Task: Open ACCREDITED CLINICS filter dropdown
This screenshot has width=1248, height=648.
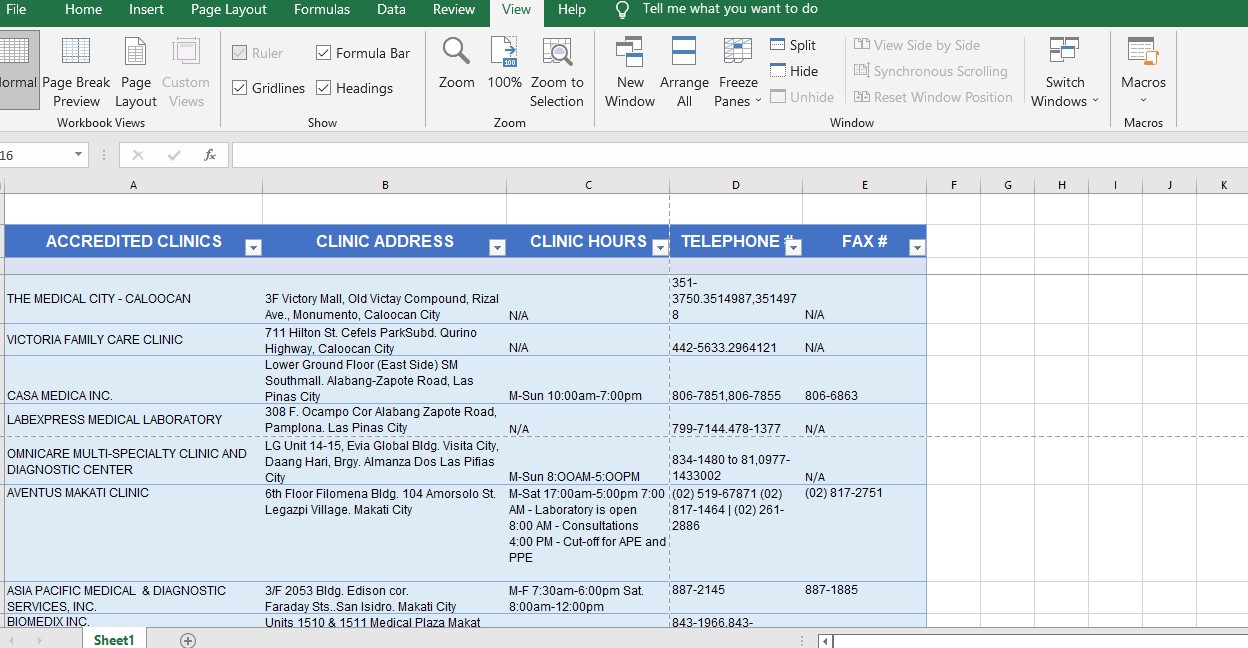Action: tap(253, 248)
